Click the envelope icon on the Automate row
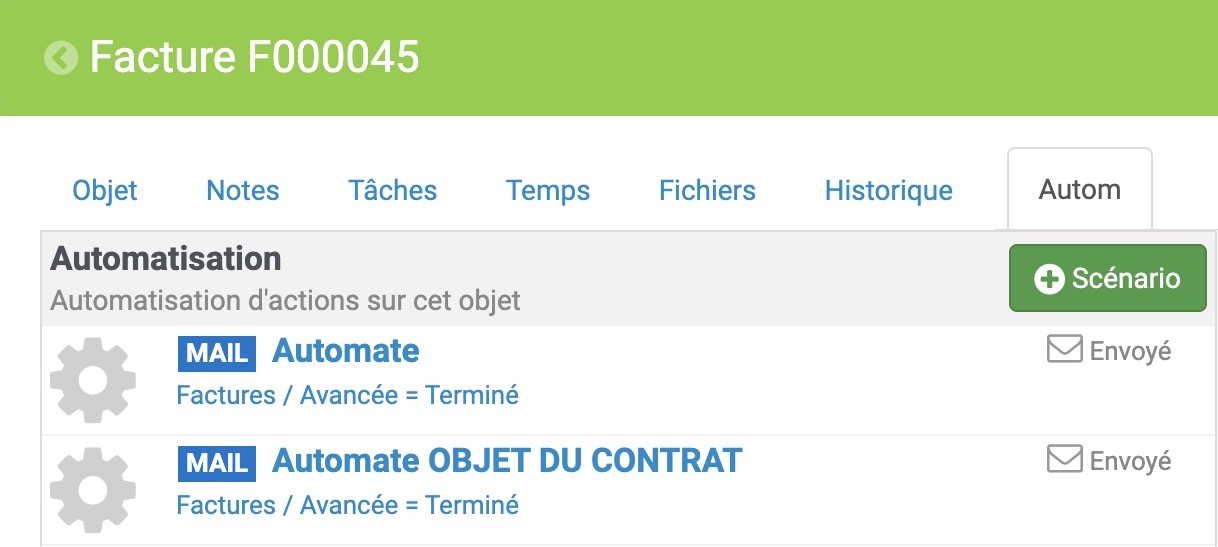 pyautogui.click(x=1065, y=350)
